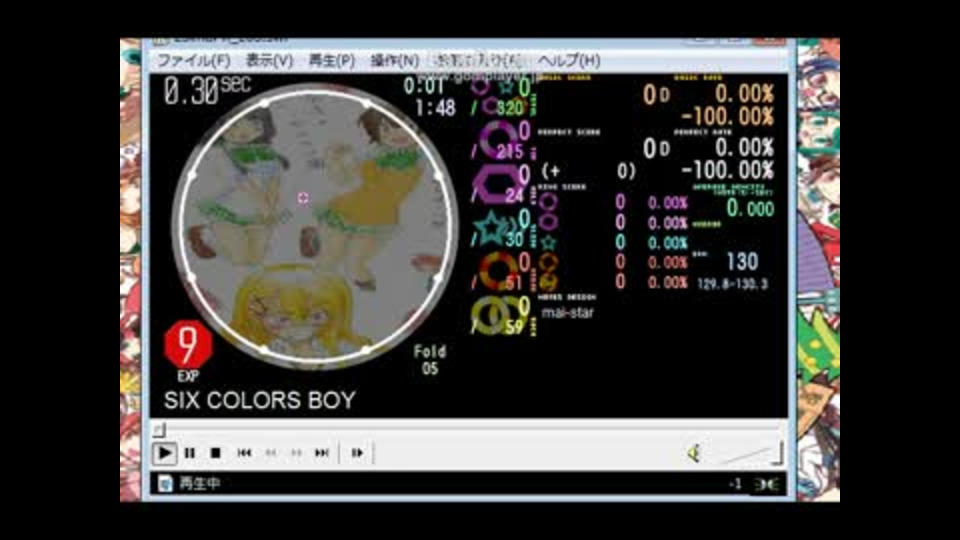Click the purple ring hold note icon

pos(498,140)
